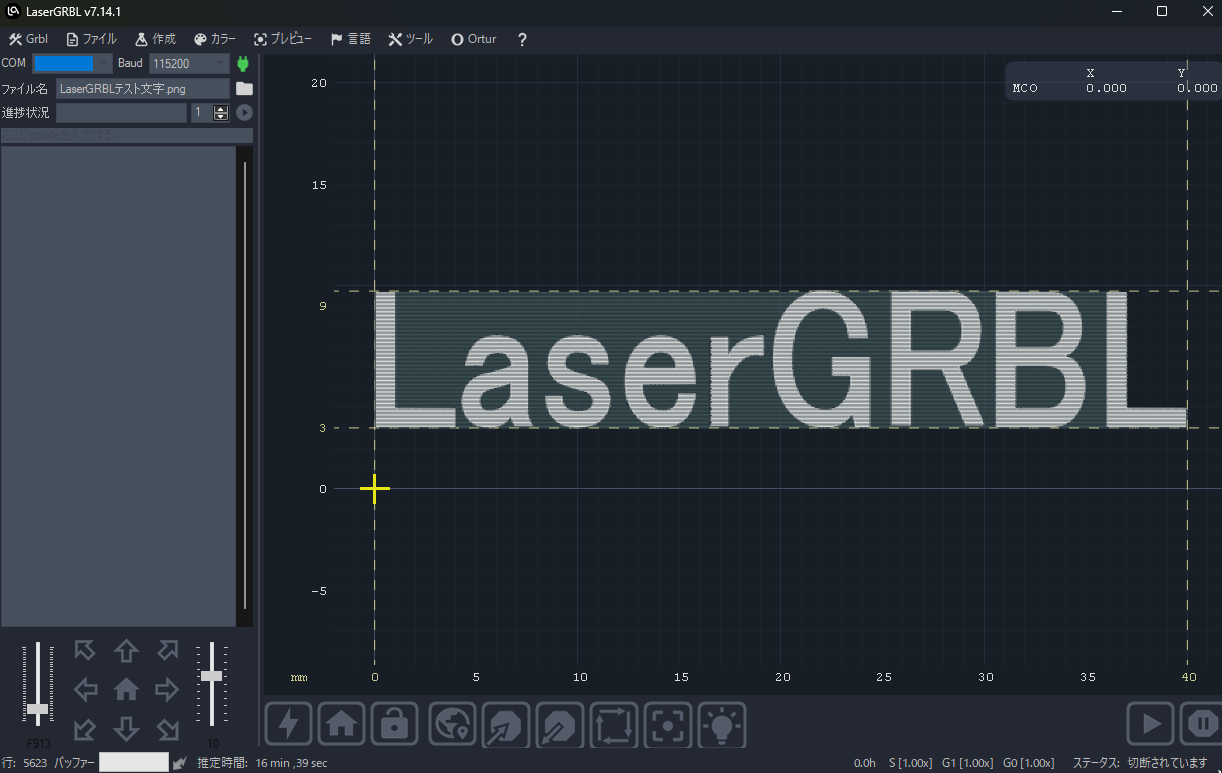Adjust the jog step size slider
This screenshot has height=773, width=1222.
click(x=211, y=685)
